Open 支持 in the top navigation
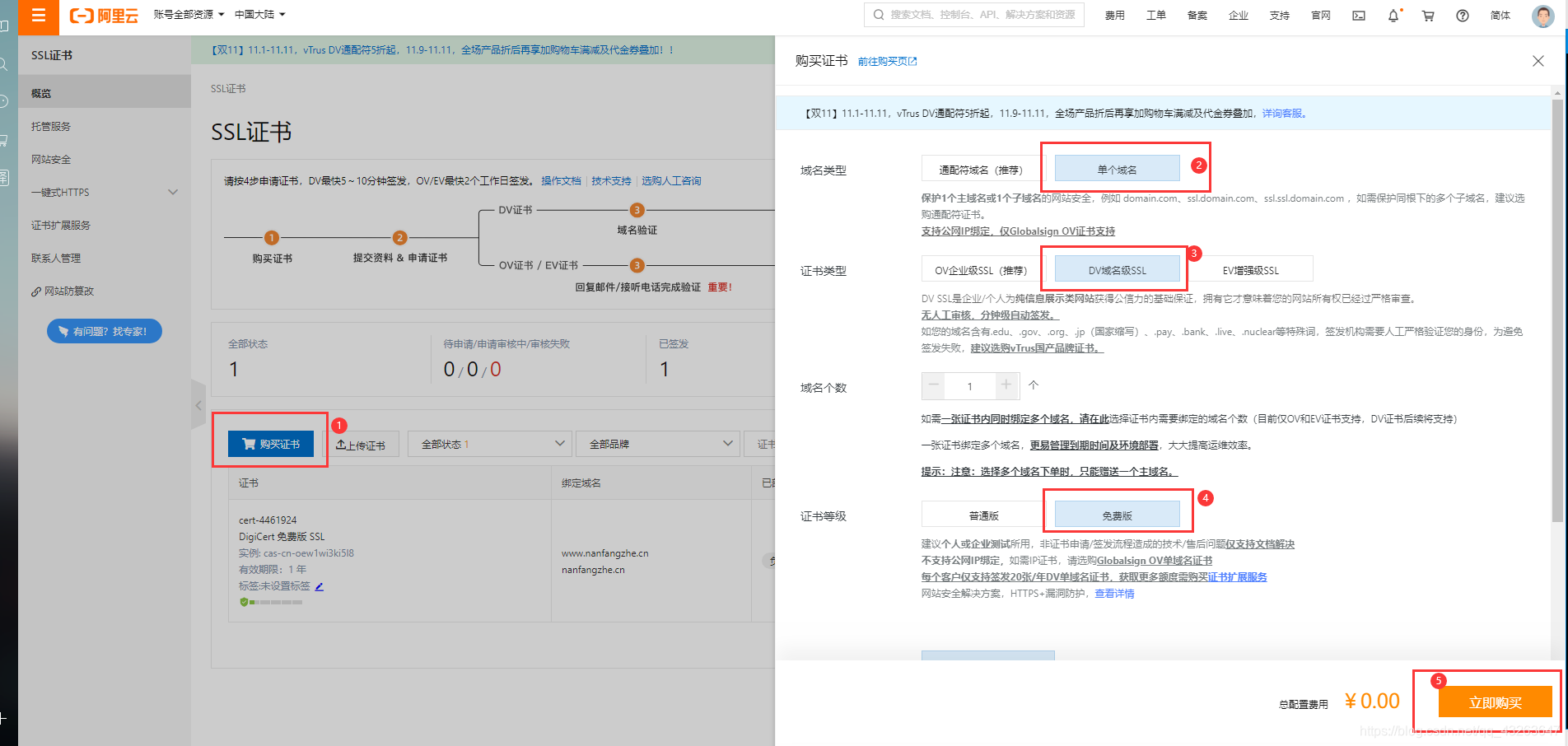Image resolution: width=1568 pixels, height=746 pixels. pyautogui.click(x=1279, y=16)
